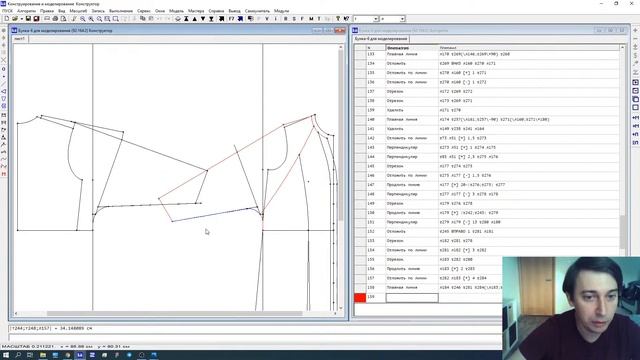
Task: Click the algorithm table vertical scrollbar thumb
Action: click(x=622, y=233)
